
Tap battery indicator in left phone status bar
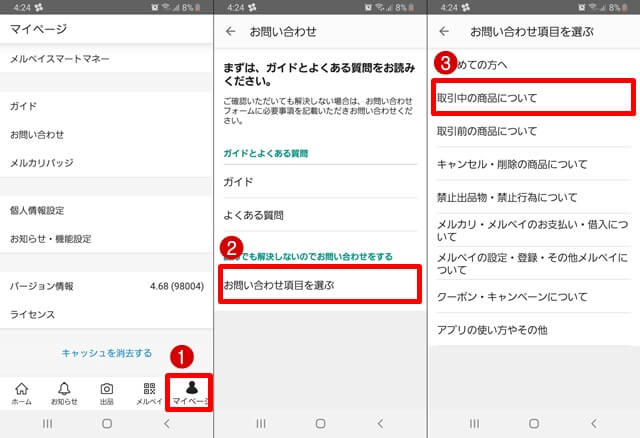click(198, 7)
